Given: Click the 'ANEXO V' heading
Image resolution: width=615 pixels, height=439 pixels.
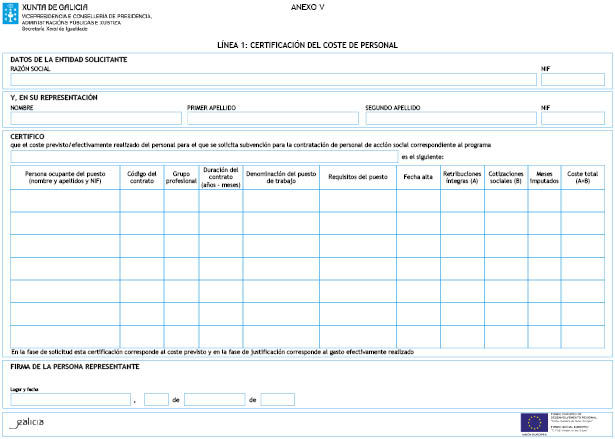Looking at the screenshot, I should point(308,7).
